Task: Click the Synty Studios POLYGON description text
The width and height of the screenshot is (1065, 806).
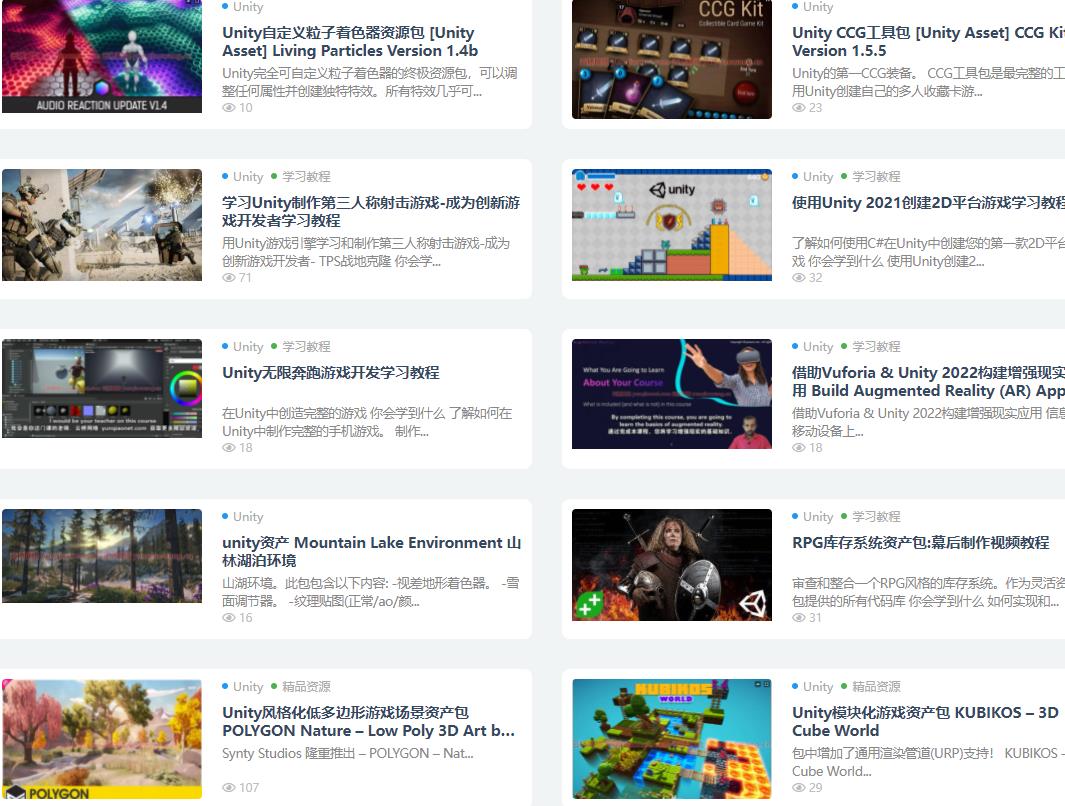Action: tap(348, 753)
